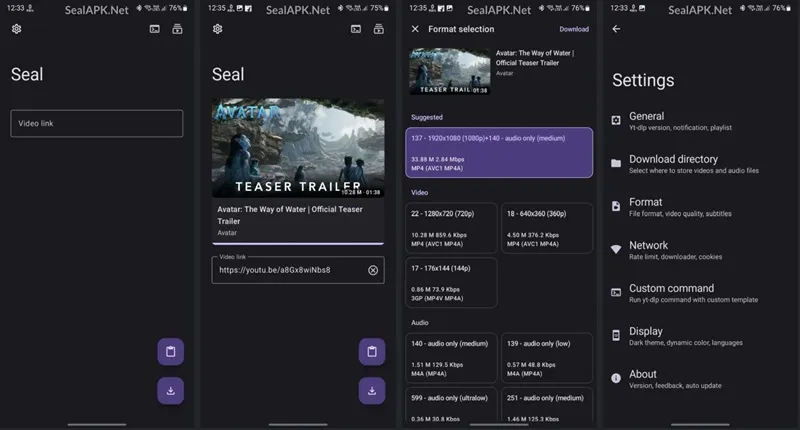Tap the large Avatar Teaser Trailer thumbnail
Screen dimensions: 800x430
pos(298,148)
